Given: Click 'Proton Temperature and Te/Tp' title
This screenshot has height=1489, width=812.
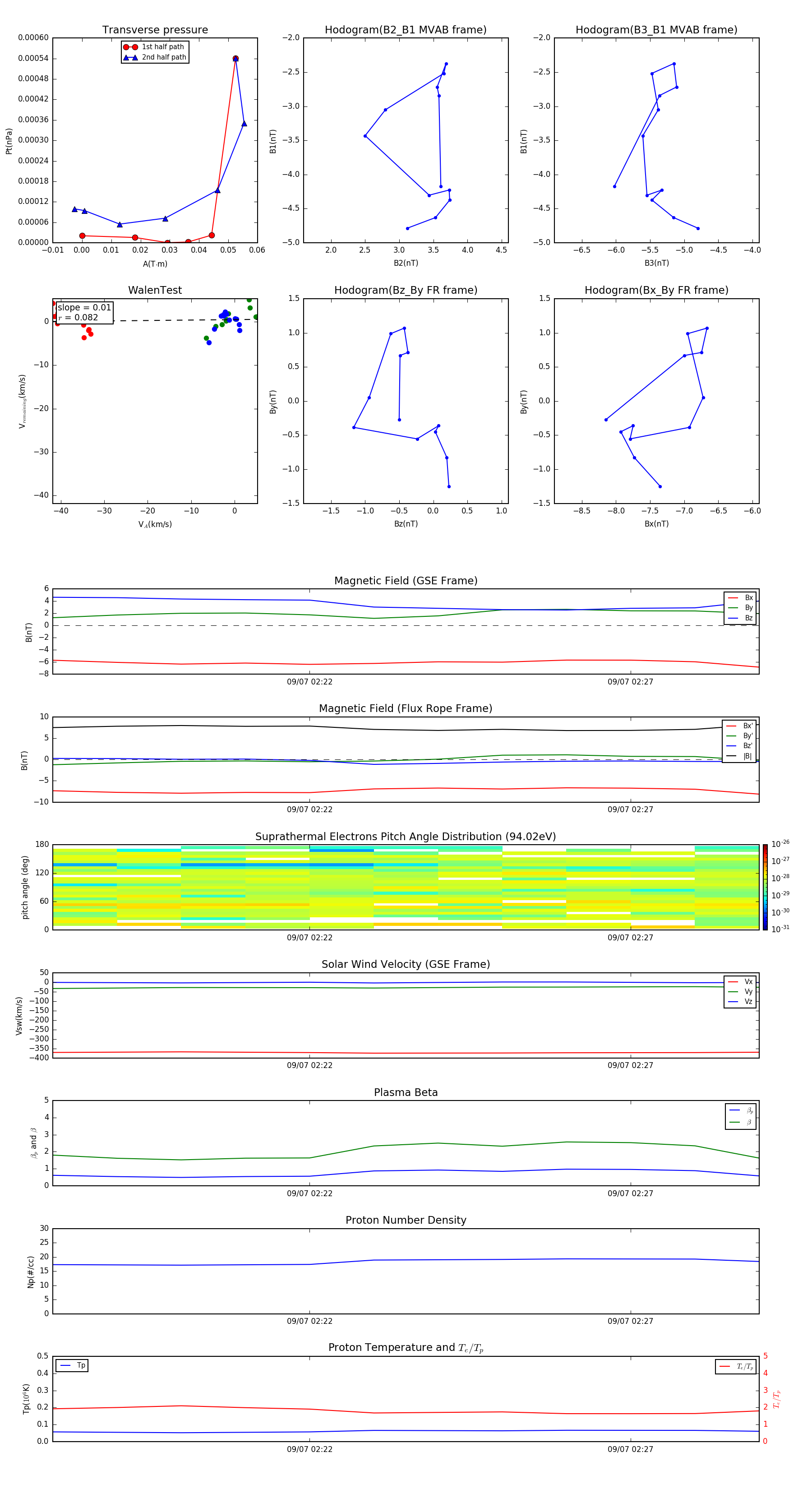Looking at the screenshot, I should click(x=406, y=1348).
